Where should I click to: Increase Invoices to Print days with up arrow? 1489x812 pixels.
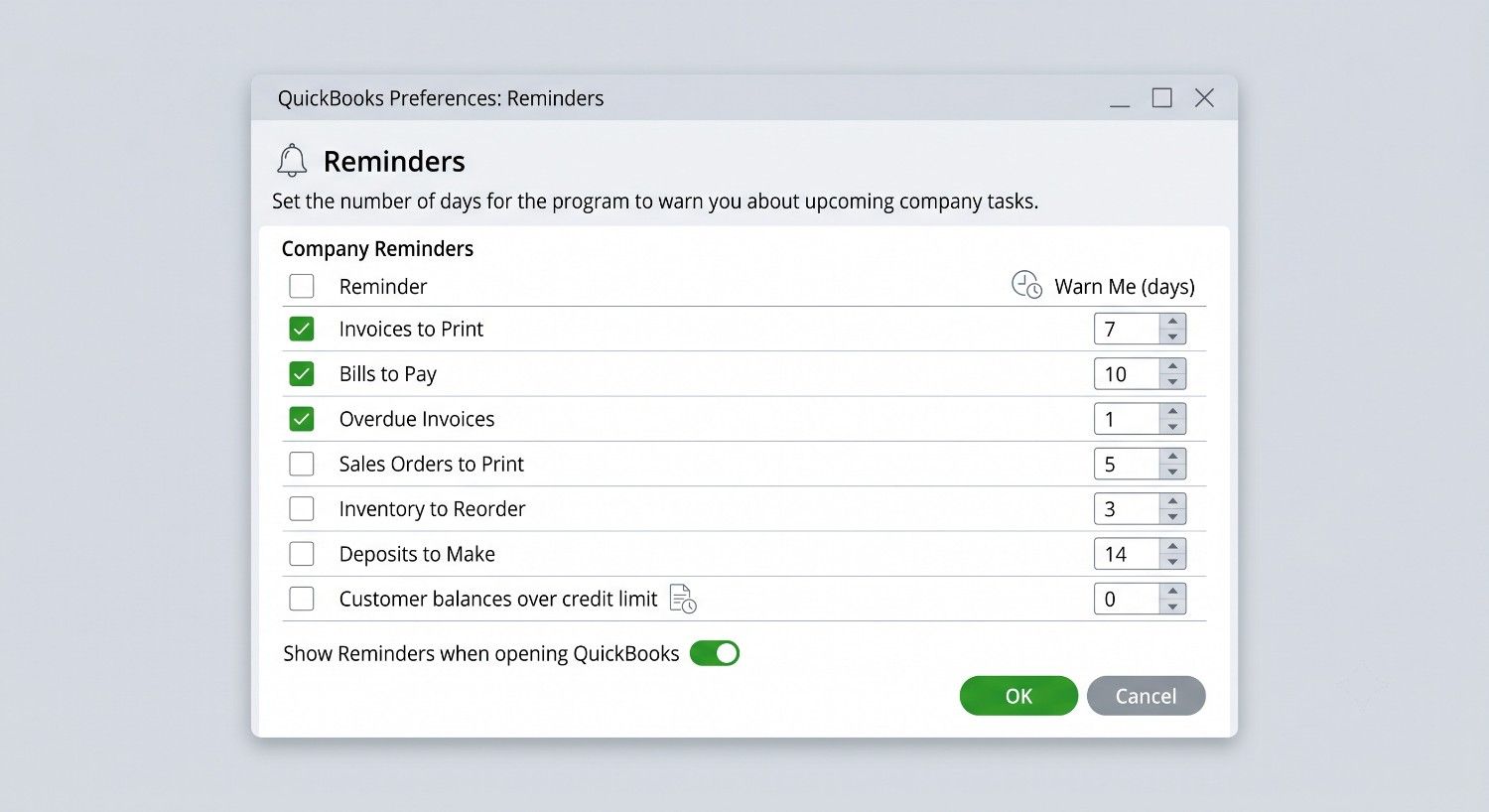1172,322
